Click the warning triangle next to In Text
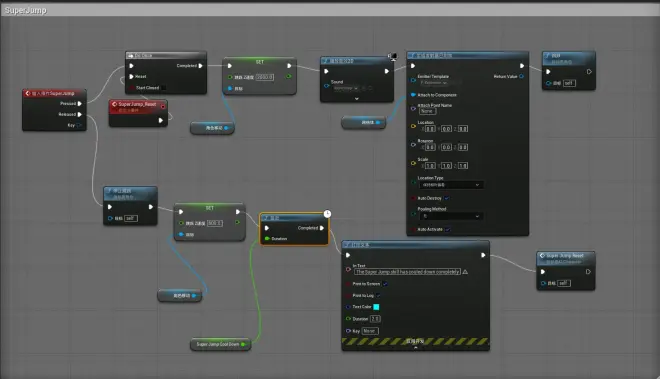 465,272
